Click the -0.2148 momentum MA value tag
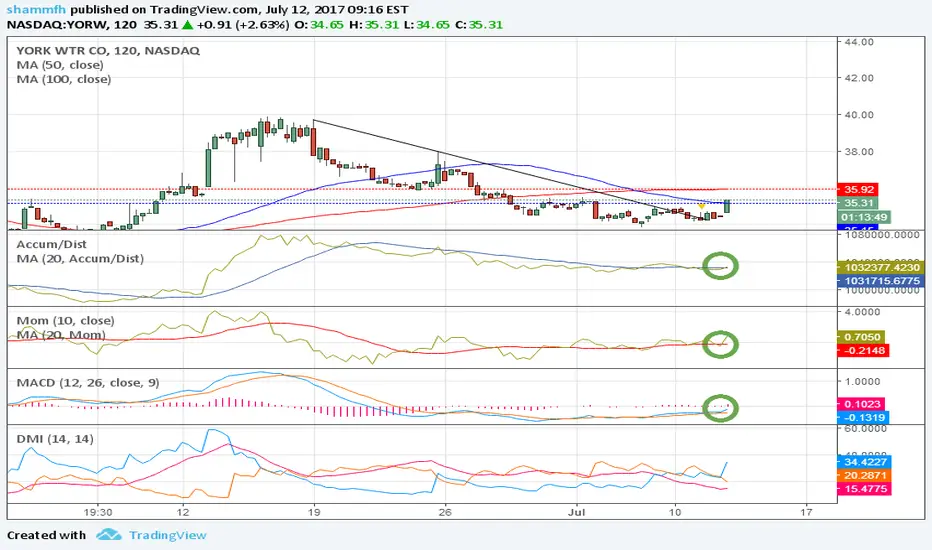Image resolution: width=932 pixels, height=550 pixels. [x=863, y=350]
